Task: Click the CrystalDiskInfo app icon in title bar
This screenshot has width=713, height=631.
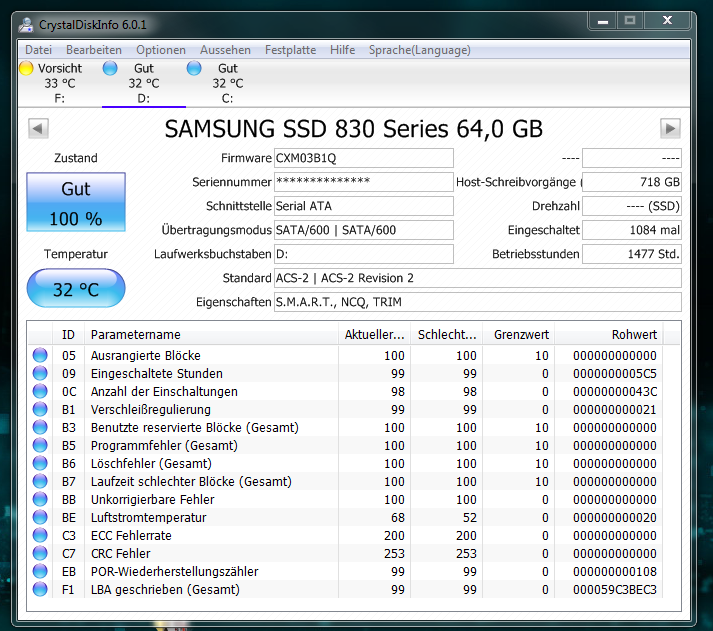Action: (x=26, y=25)
